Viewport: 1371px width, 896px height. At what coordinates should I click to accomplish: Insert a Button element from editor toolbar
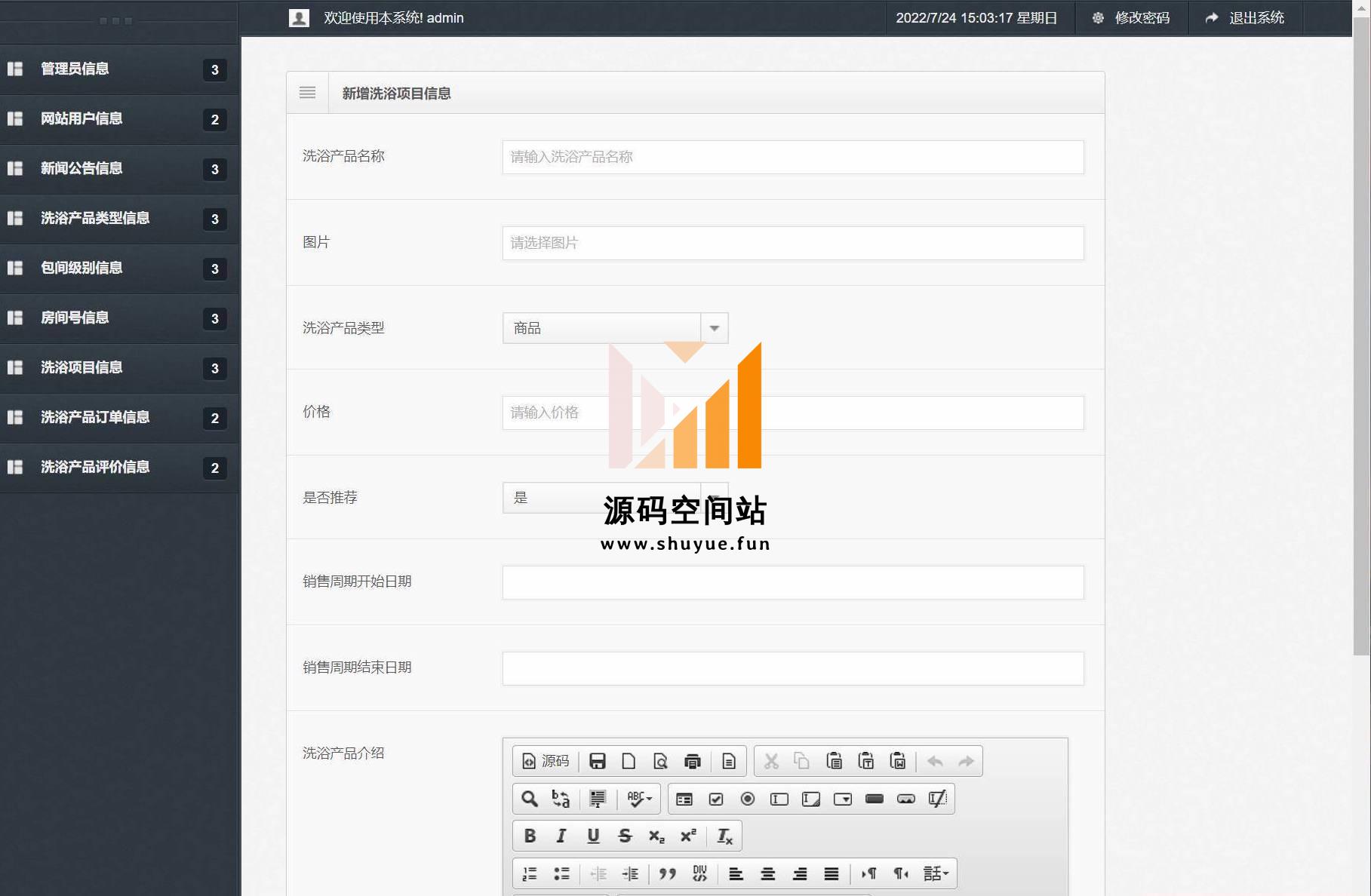click(875, 799)
